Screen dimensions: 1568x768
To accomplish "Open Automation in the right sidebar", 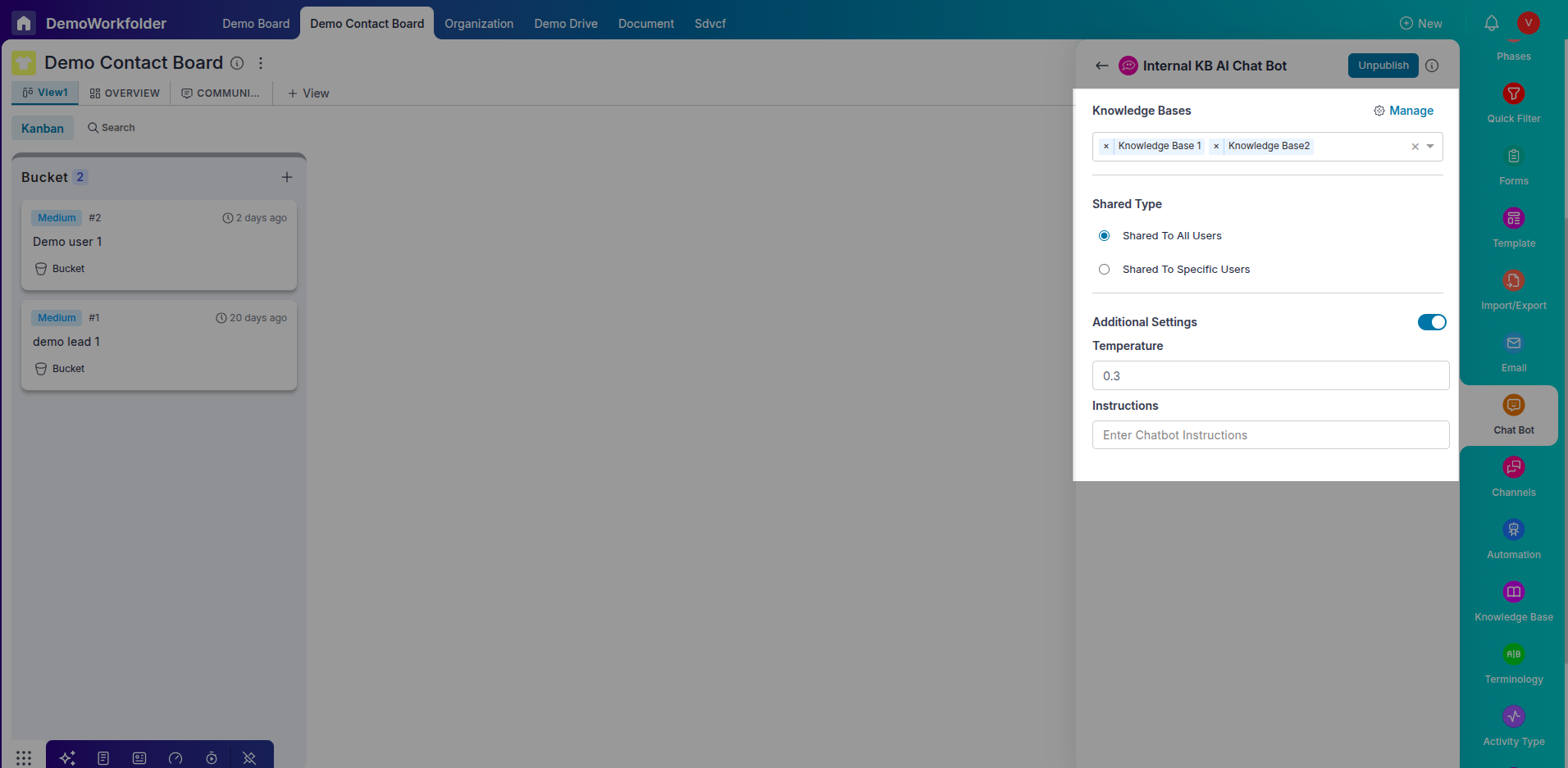I will (1514, 539).
